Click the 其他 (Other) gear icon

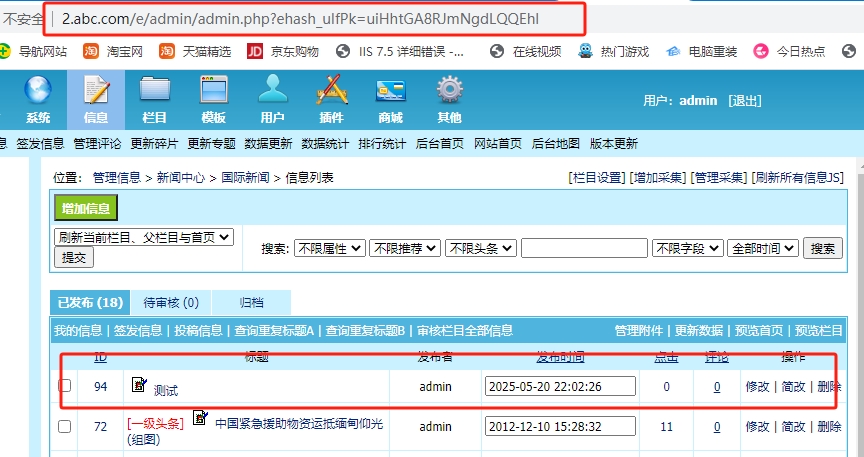tap(449, 91)
